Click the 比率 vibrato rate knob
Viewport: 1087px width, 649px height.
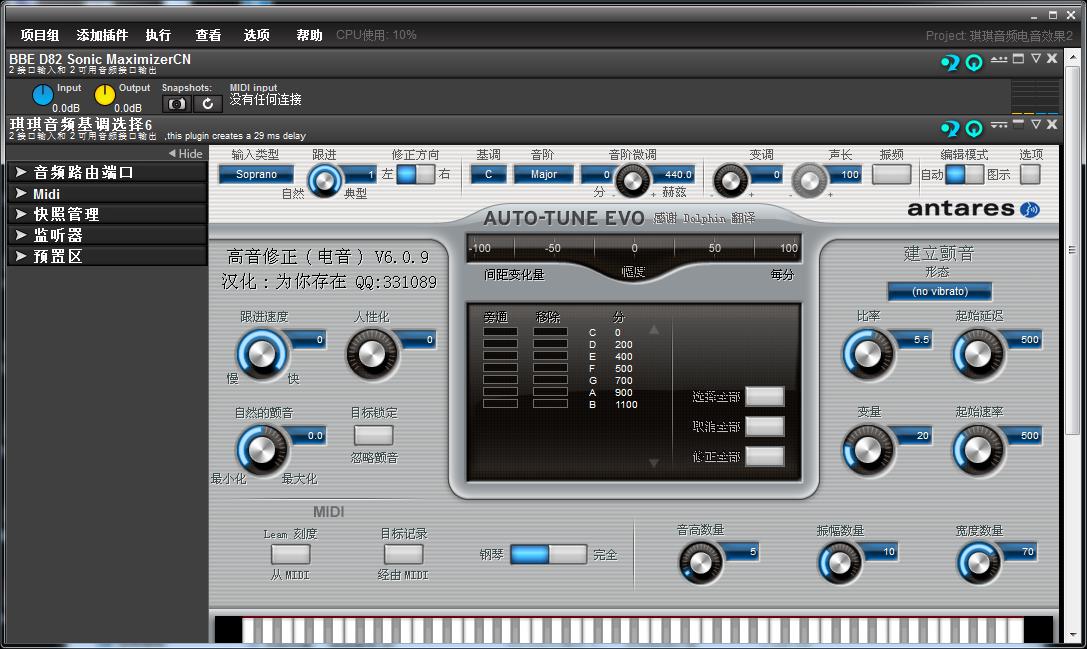[868, 354]
